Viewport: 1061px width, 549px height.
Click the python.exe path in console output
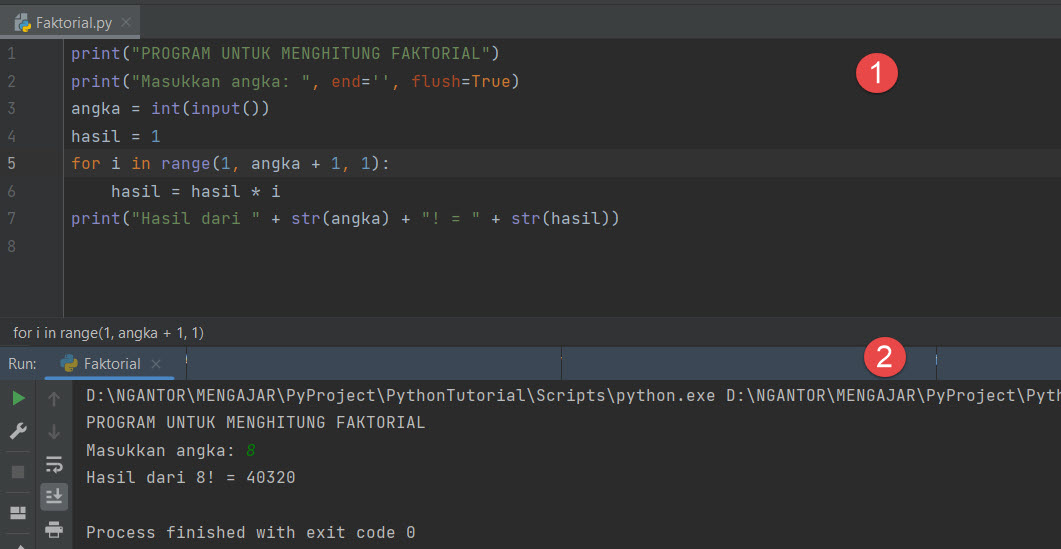(400, 396)
